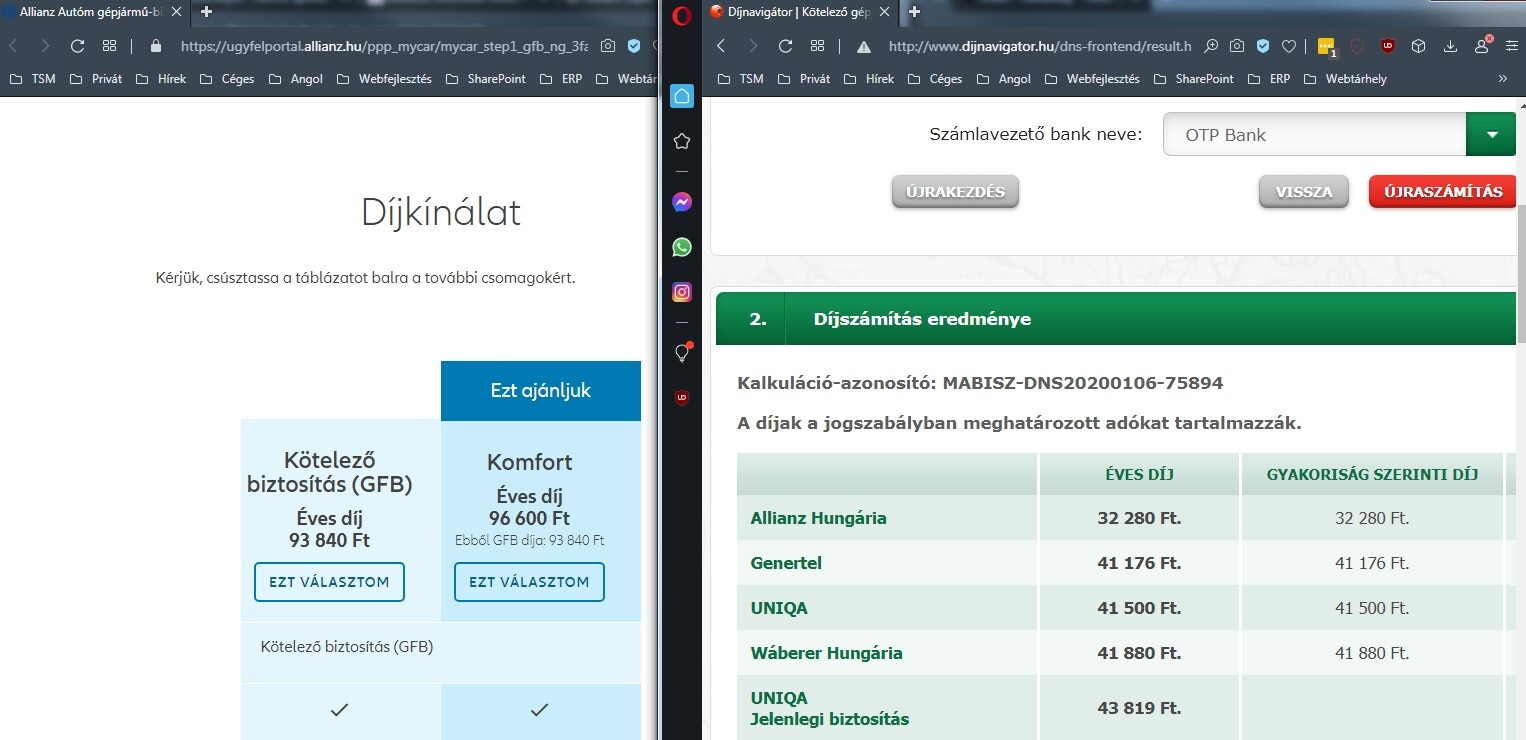Switch to the Allianz Autóm gépjármű tab
This screenshot has width=1526, height=740.
[x=94, y=12]
